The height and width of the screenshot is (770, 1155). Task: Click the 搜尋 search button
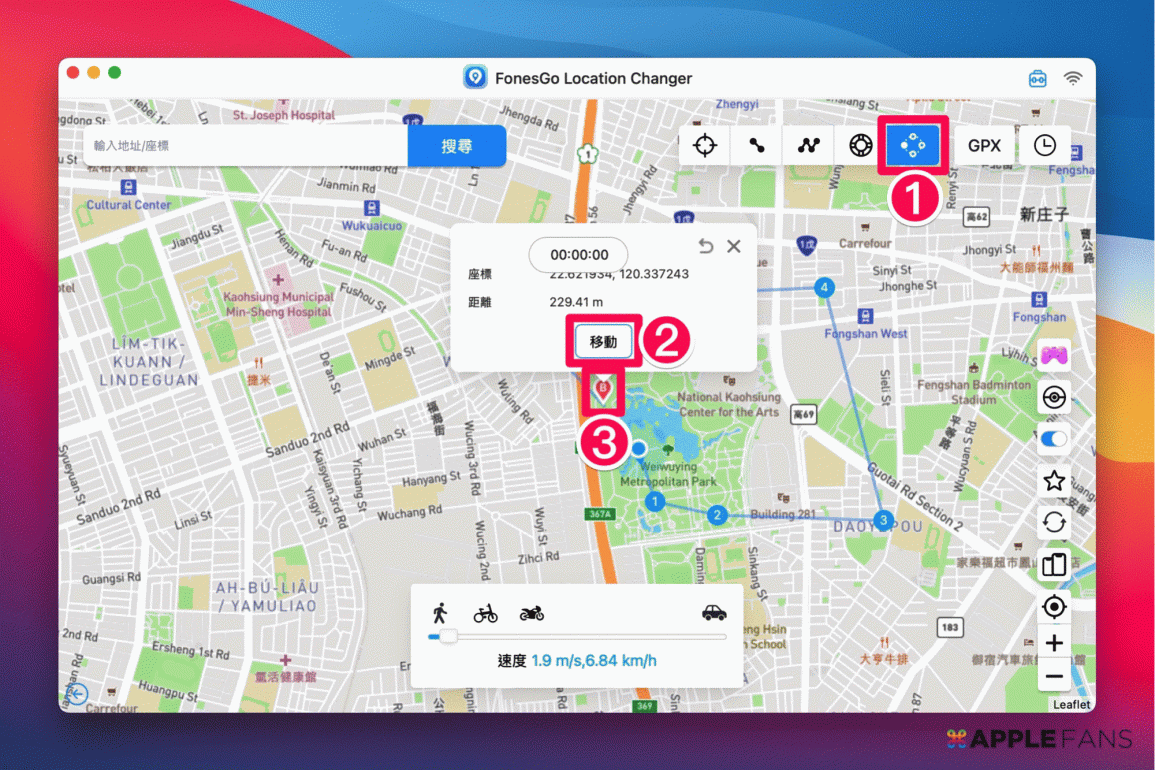point(456,146)
